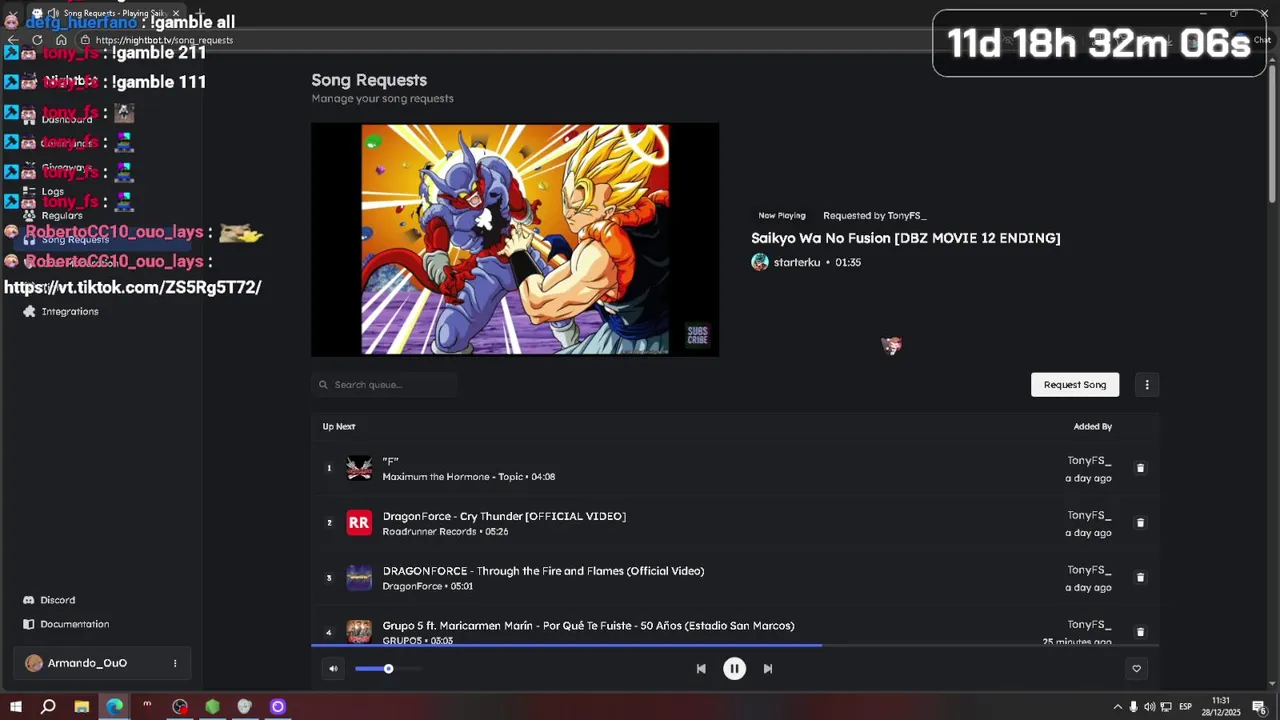
Task: Click the Up Next column header
Action: click(x=339, y=427)
